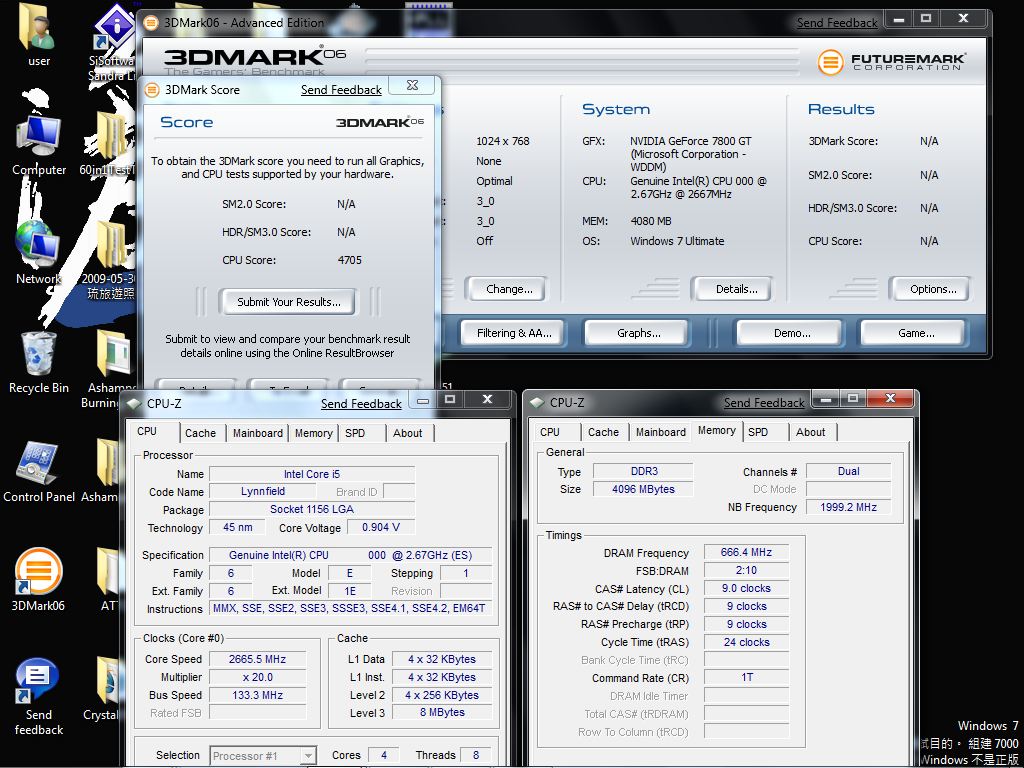1024x768 pixels.
Task: Click the left CPU-Z window title icon
Action: point(135,404)
